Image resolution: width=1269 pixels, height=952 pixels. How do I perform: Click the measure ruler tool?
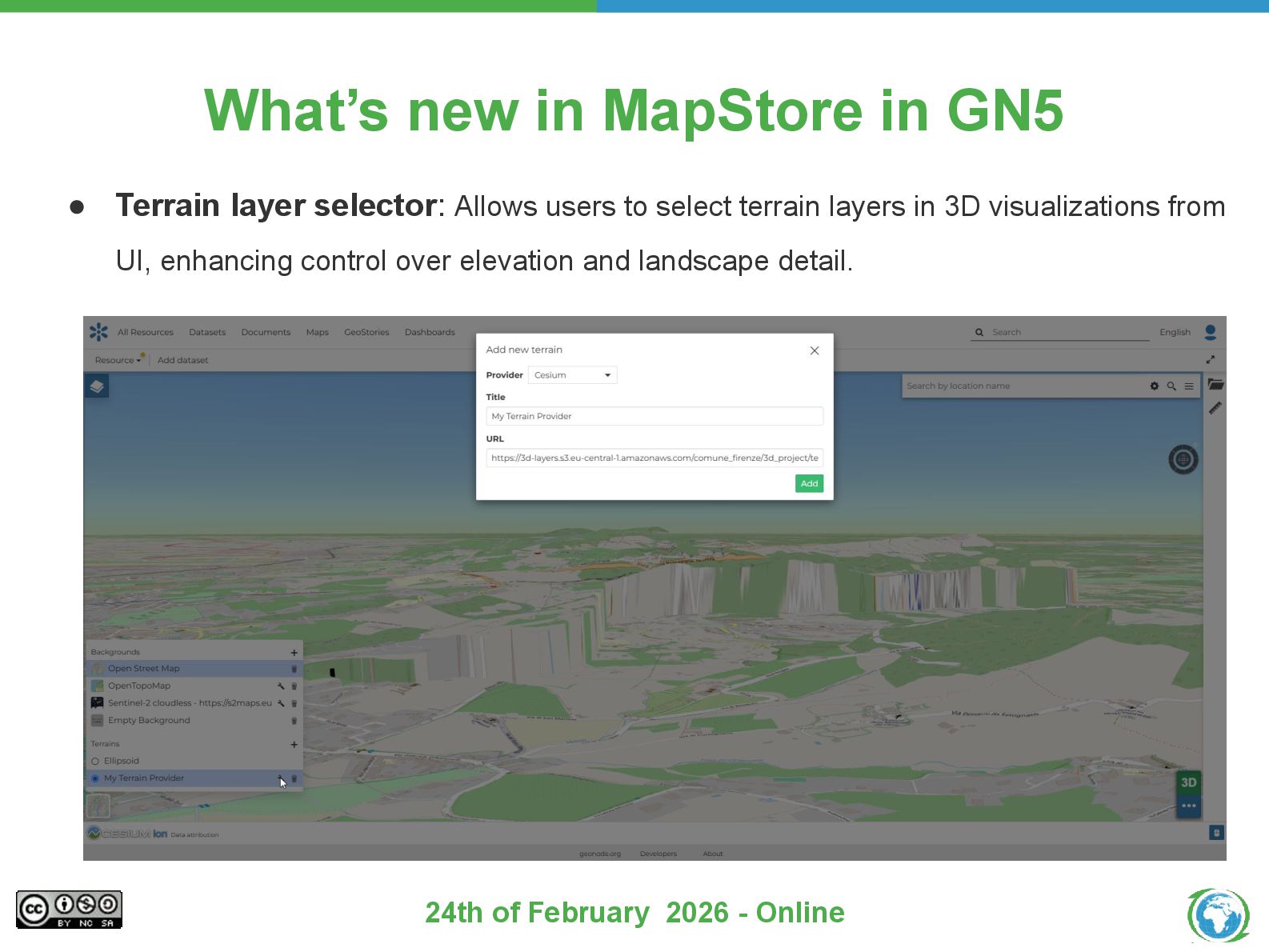point(1215,408)
